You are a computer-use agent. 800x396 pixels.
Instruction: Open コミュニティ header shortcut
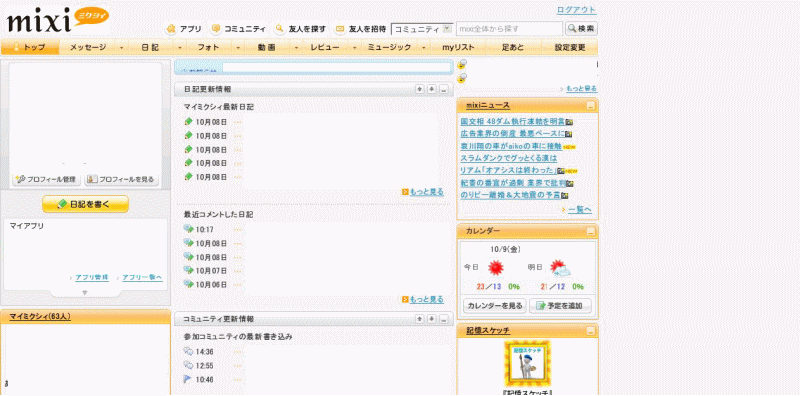click(x=239, y=29)
